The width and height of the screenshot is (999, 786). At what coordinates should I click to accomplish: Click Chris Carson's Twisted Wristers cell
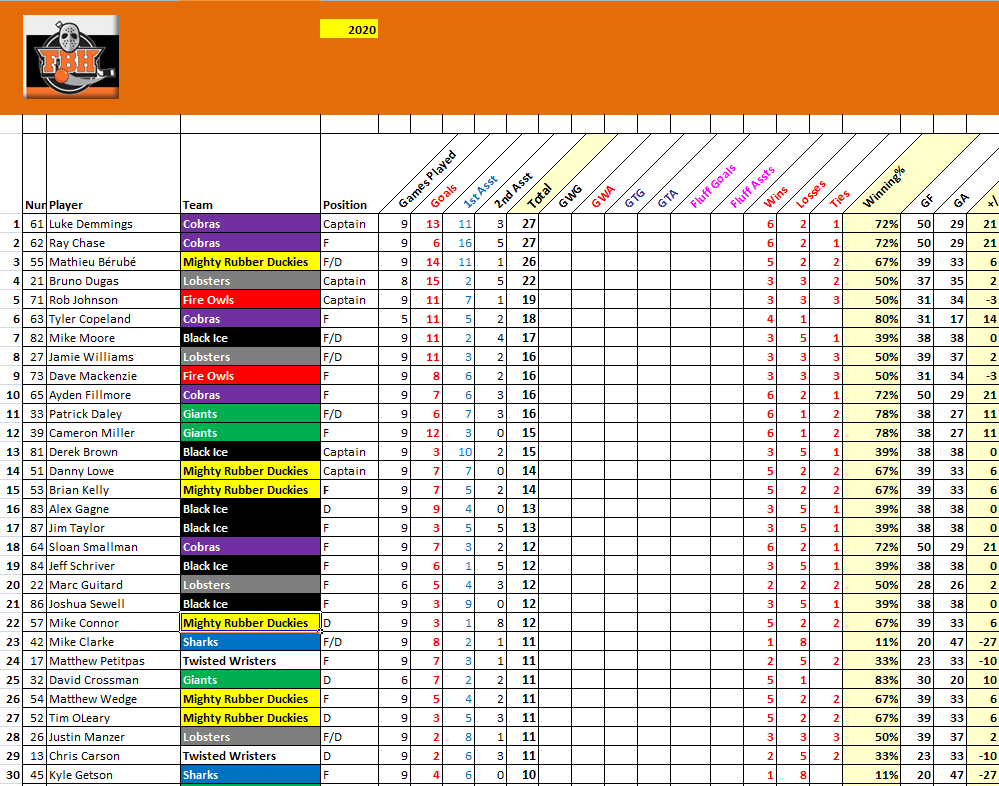[250, 756]
